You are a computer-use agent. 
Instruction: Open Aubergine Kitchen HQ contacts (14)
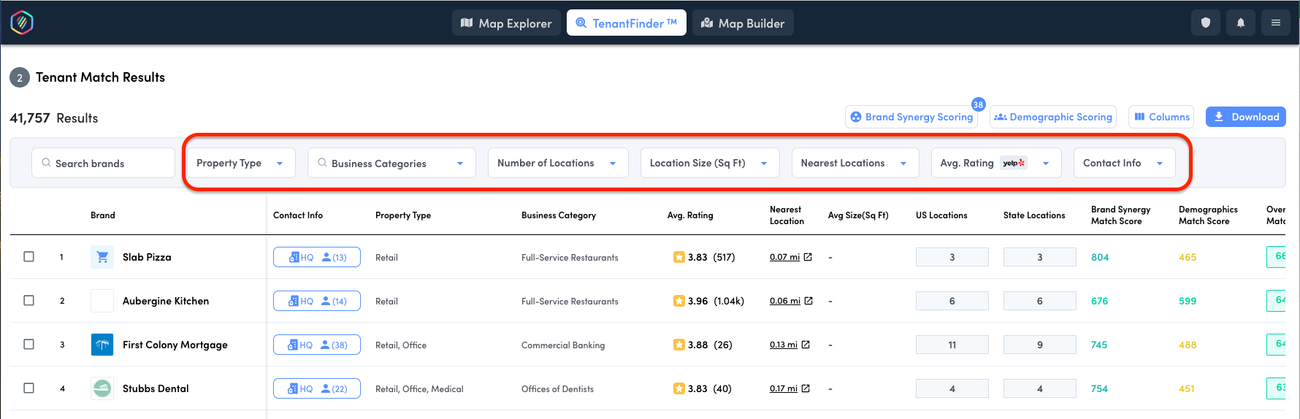click(x=317, y=301)
